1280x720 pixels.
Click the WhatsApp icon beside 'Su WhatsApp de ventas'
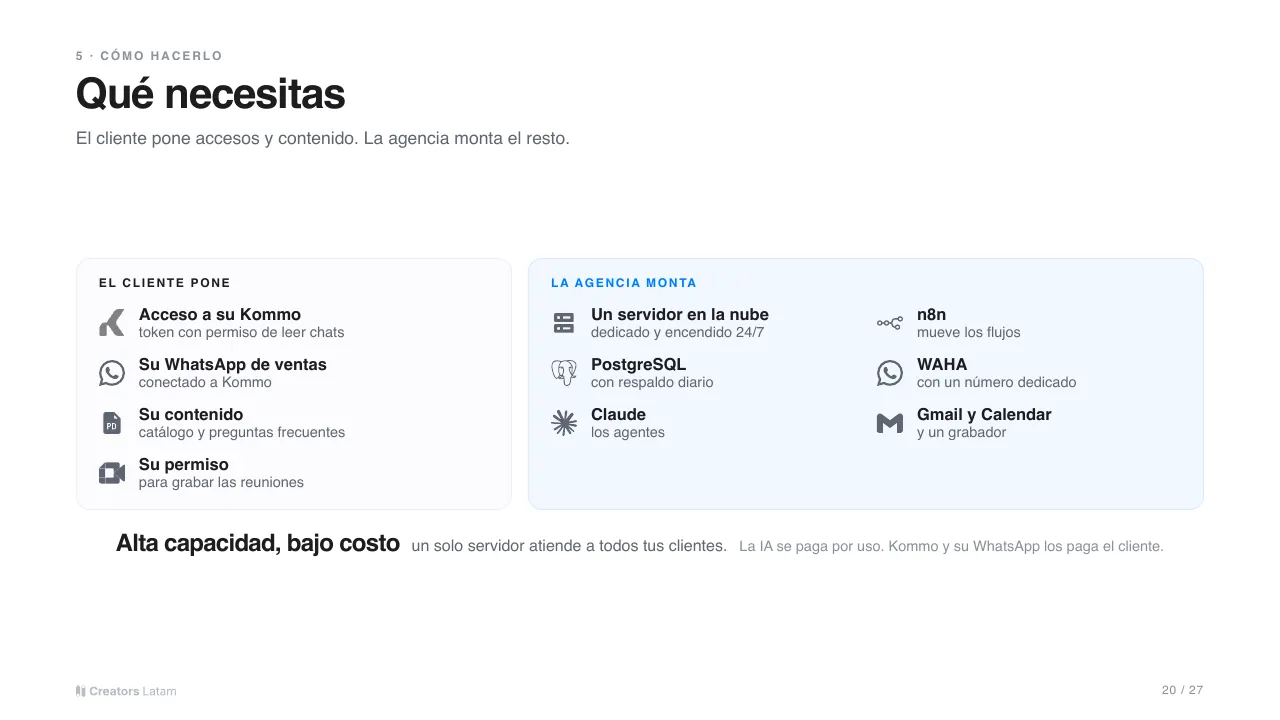coord(112,373)
